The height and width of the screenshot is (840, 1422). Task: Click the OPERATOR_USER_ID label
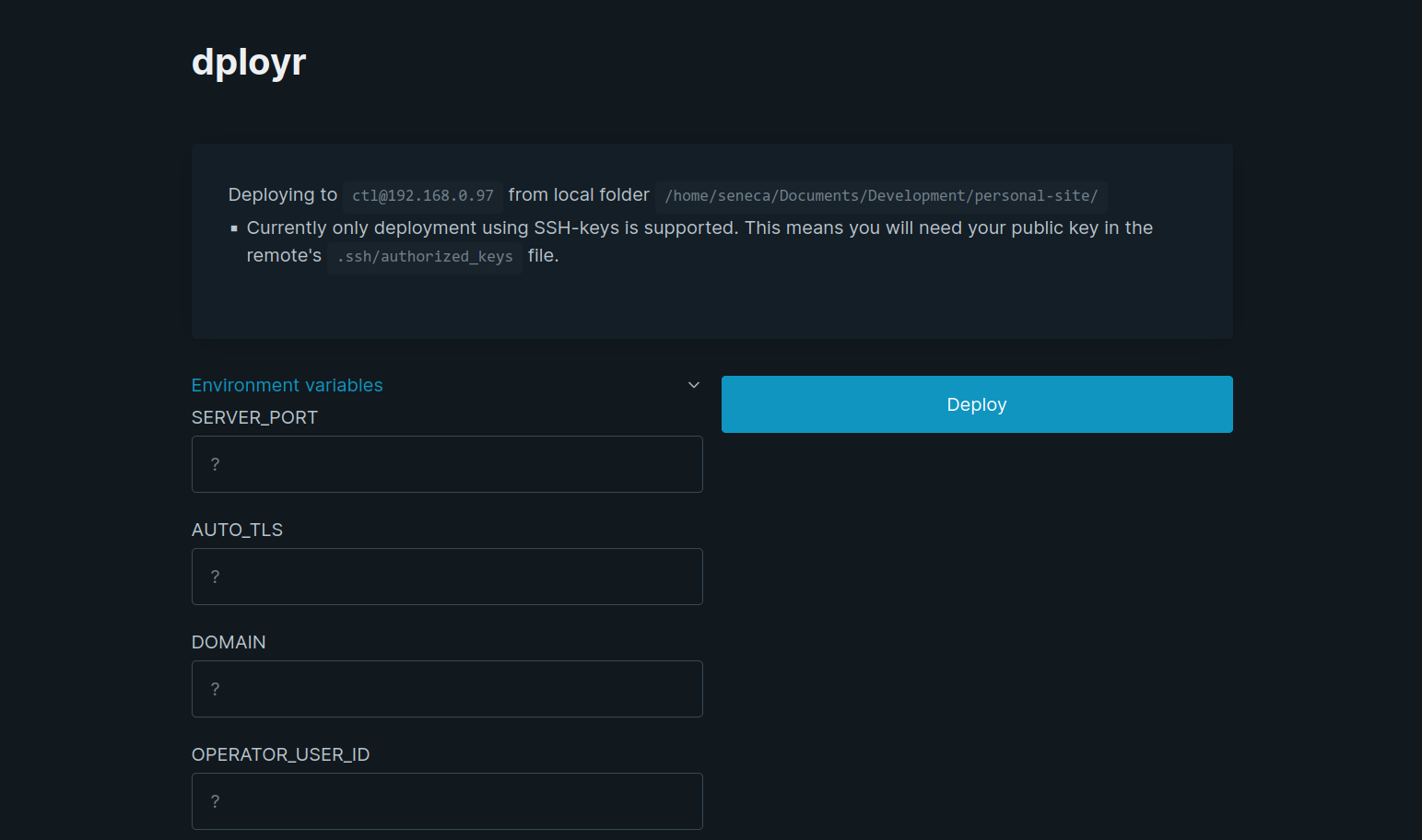tap(280, 754)
